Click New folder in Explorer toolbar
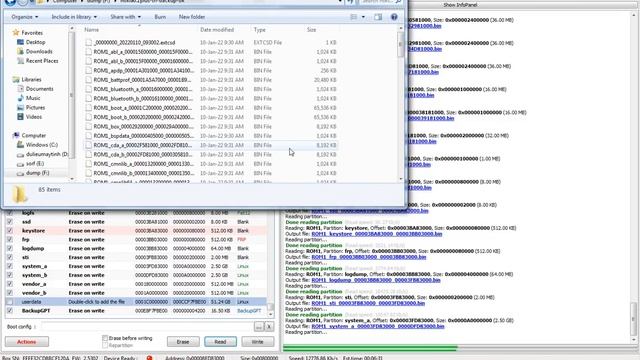 click(x=192, y=17)
